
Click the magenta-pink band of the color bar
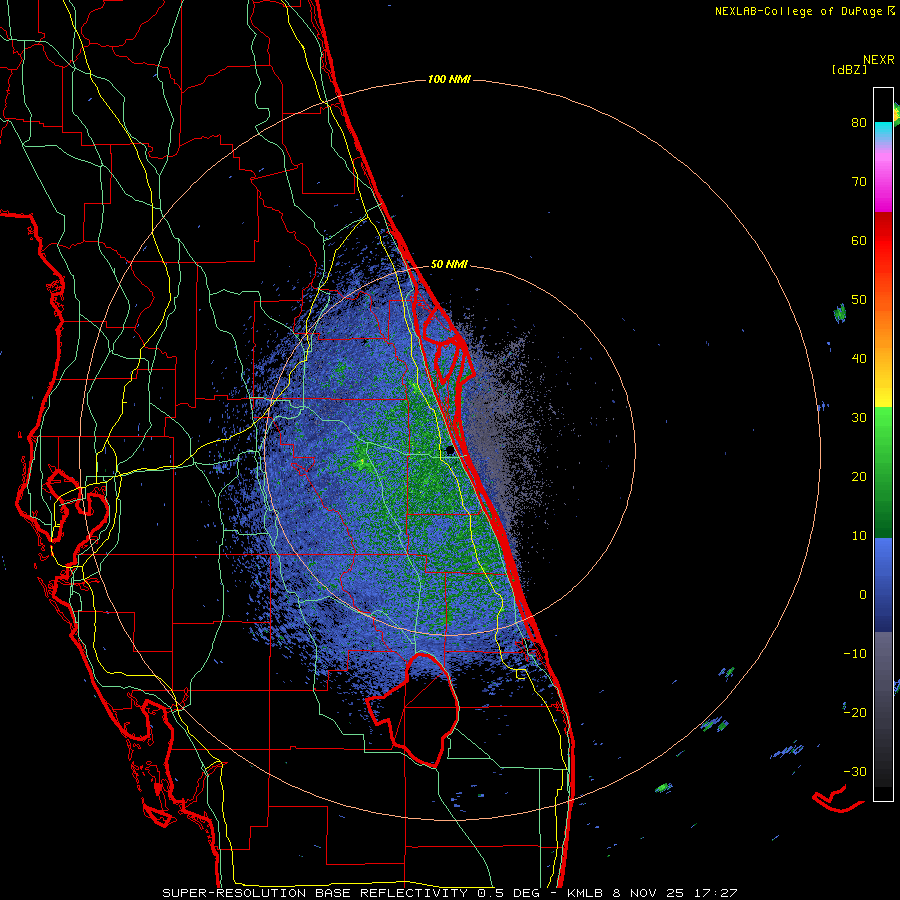click(883, 181)
